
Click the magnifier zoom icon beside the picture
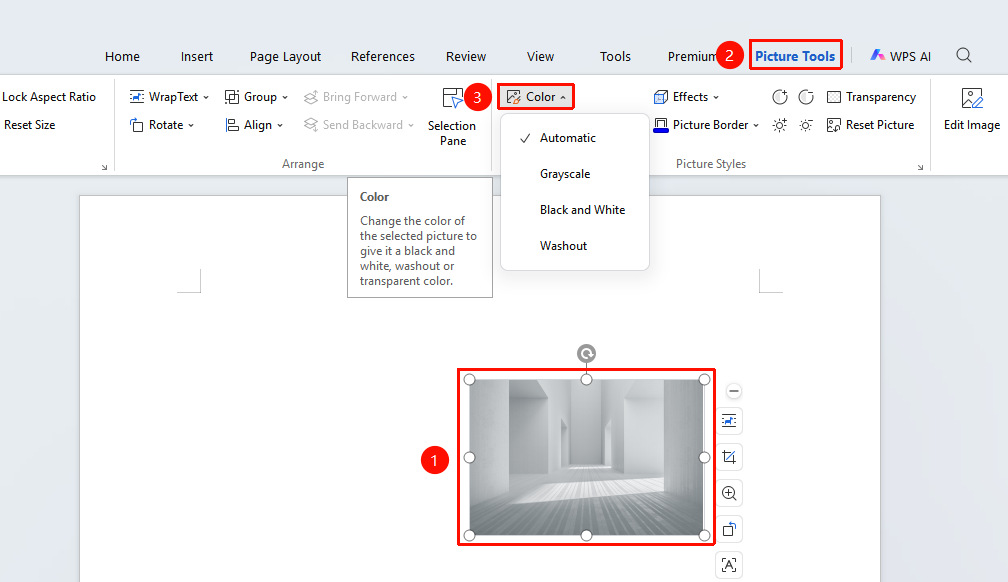[729, 493]
